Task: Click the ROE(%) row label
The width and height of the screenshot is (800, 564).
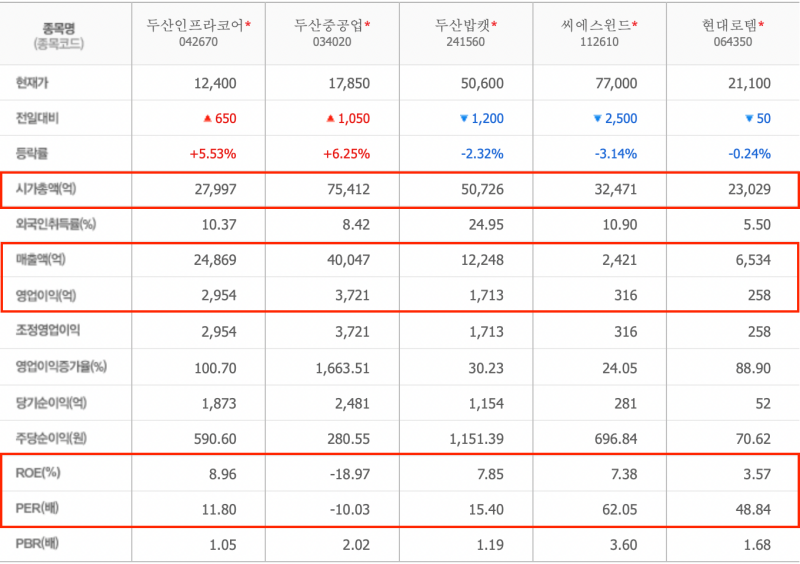Action: click(x=38, y=473)
